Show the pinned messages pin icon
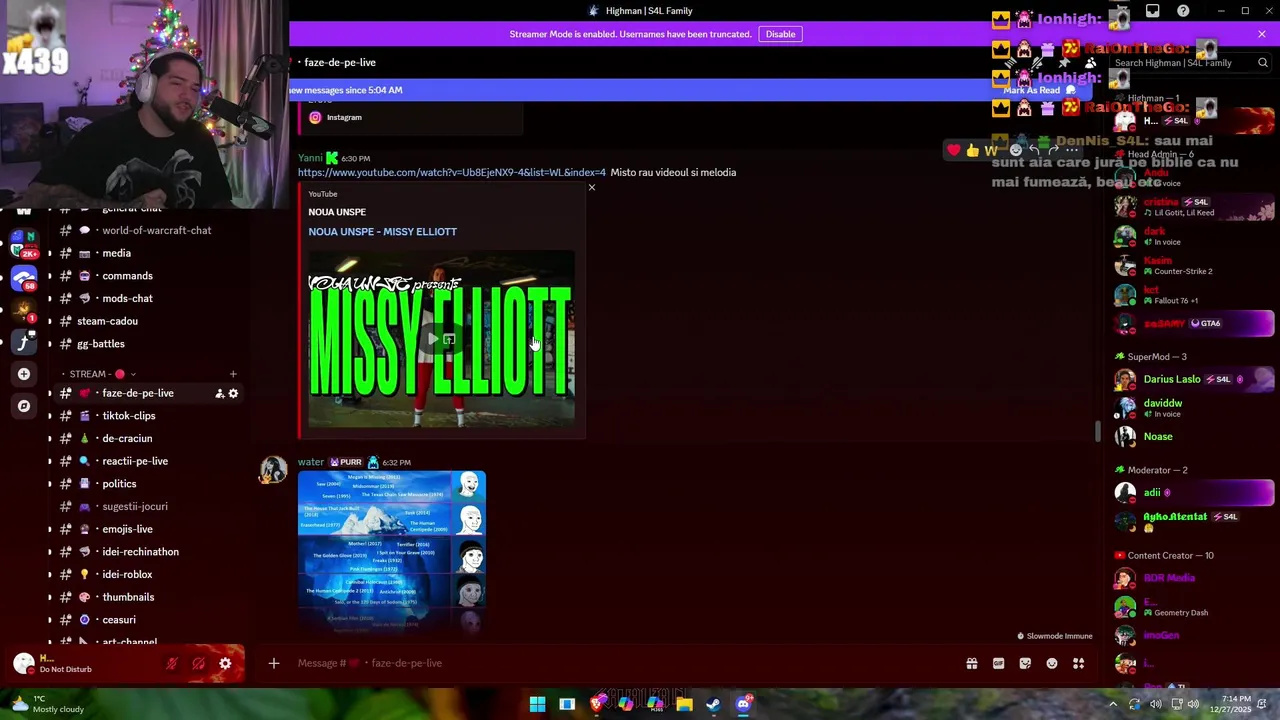Screen dimensions: 1280x720 [x=1064, y=63]
